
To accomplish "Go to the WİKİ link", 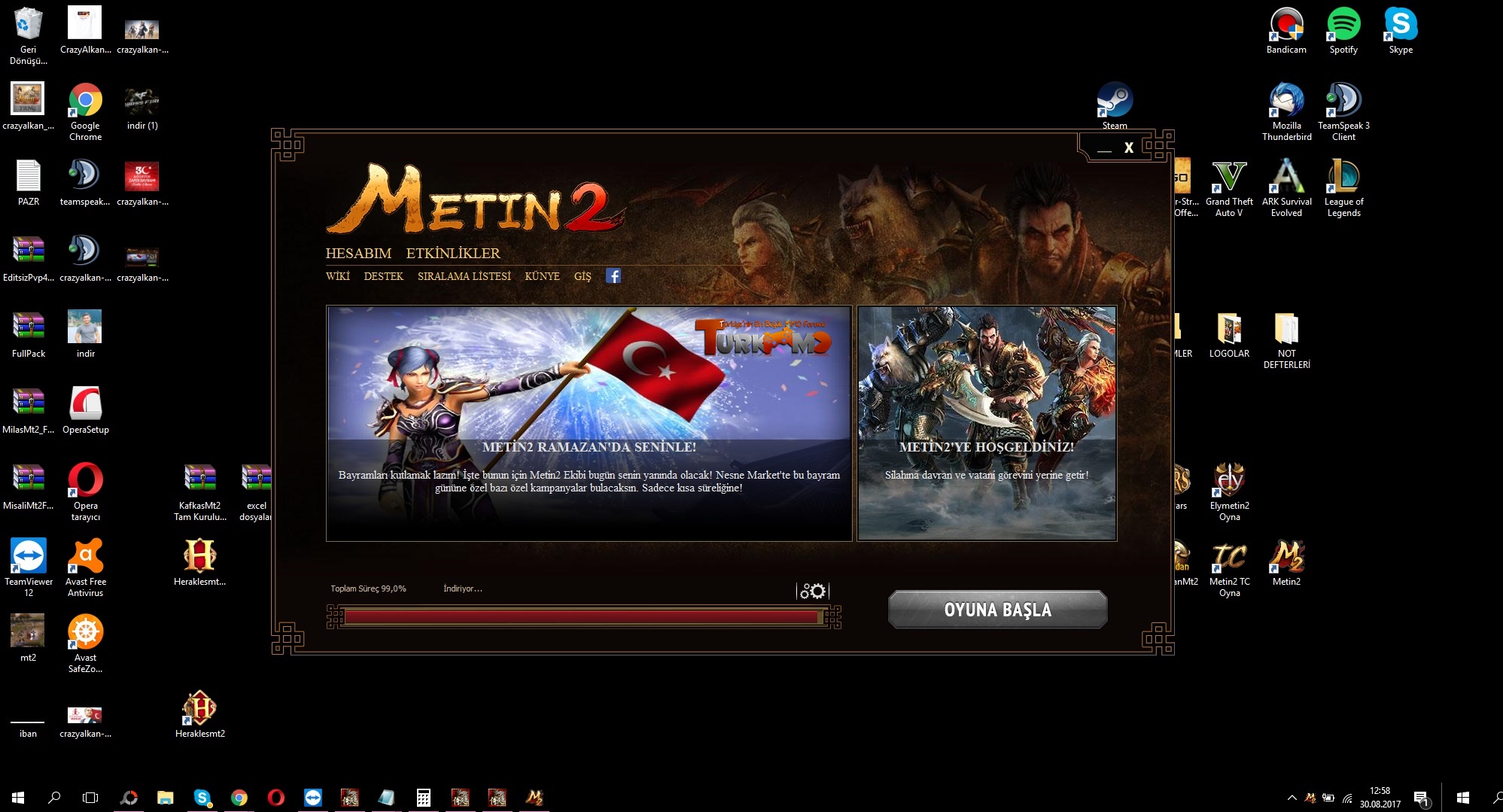I will (x=338, y=276).
